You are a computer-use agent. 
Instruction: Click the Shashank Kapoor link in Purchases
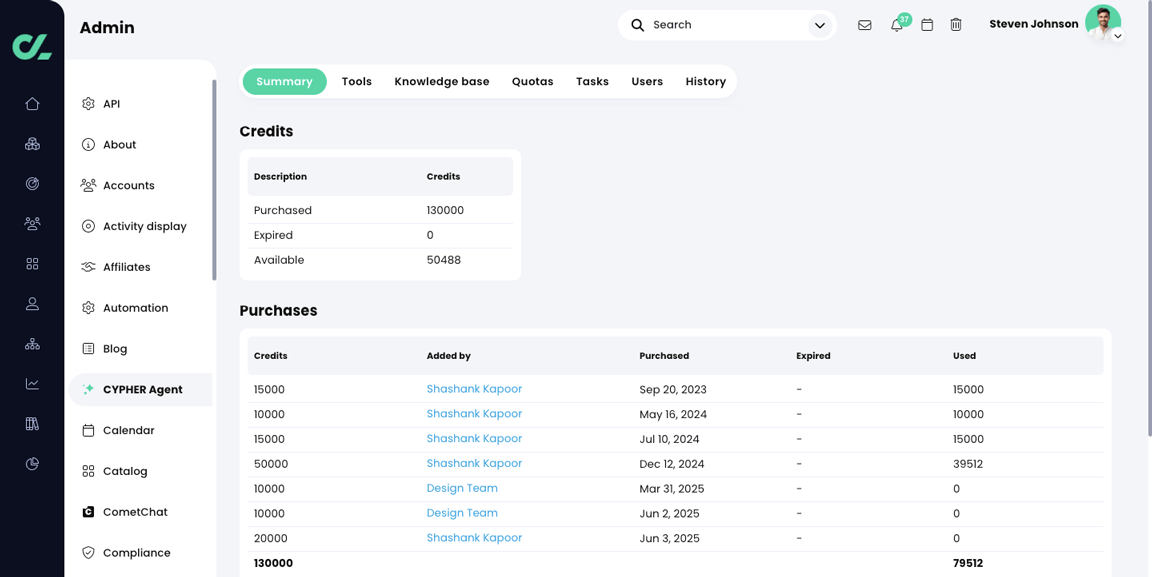click(x=474, y=389)
